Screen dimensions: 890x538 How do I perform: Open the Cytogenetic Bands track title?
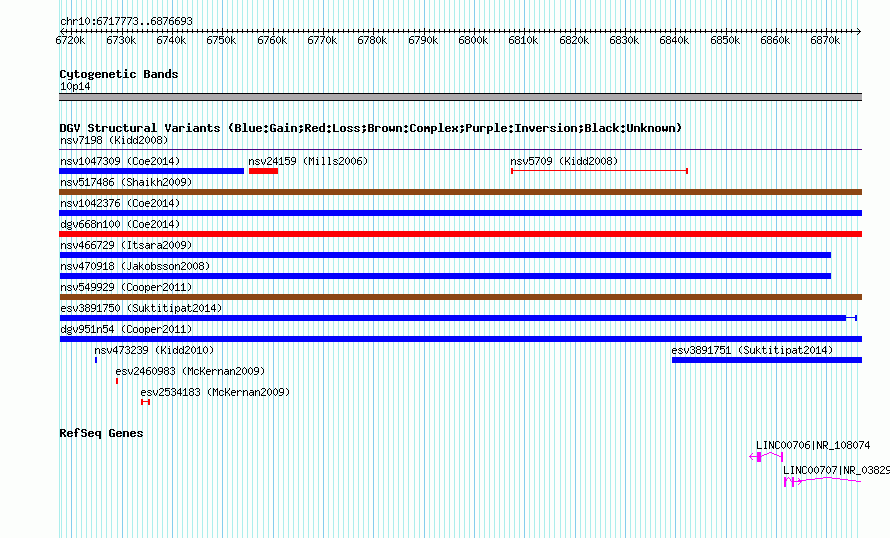pyautogui.click(x=119, y=74)
